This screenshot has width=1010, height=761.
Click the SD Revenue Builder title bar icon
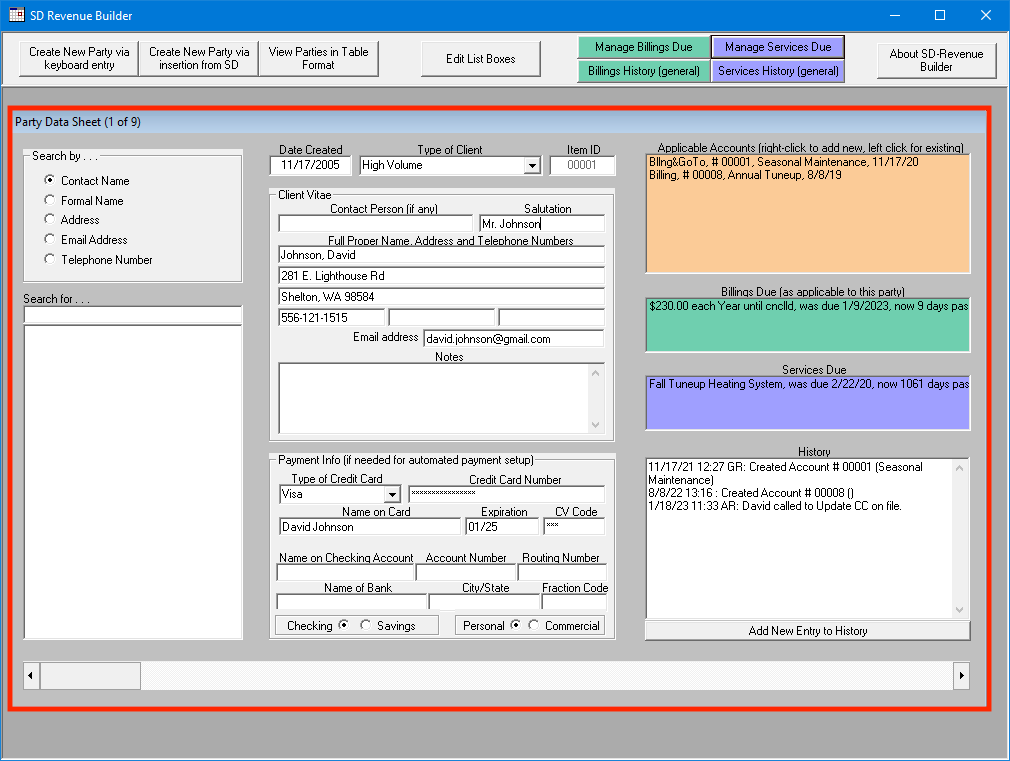[17, 15]
